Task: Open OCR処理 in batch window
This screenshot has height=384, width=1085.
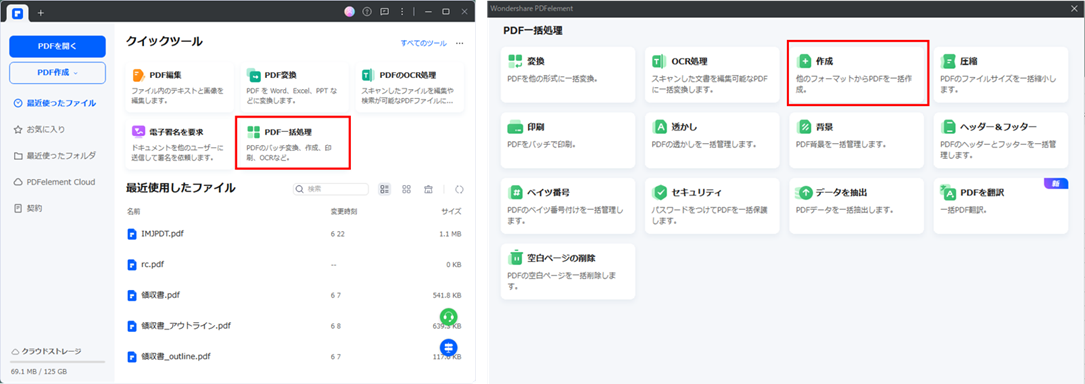Action: pos(712,75)
